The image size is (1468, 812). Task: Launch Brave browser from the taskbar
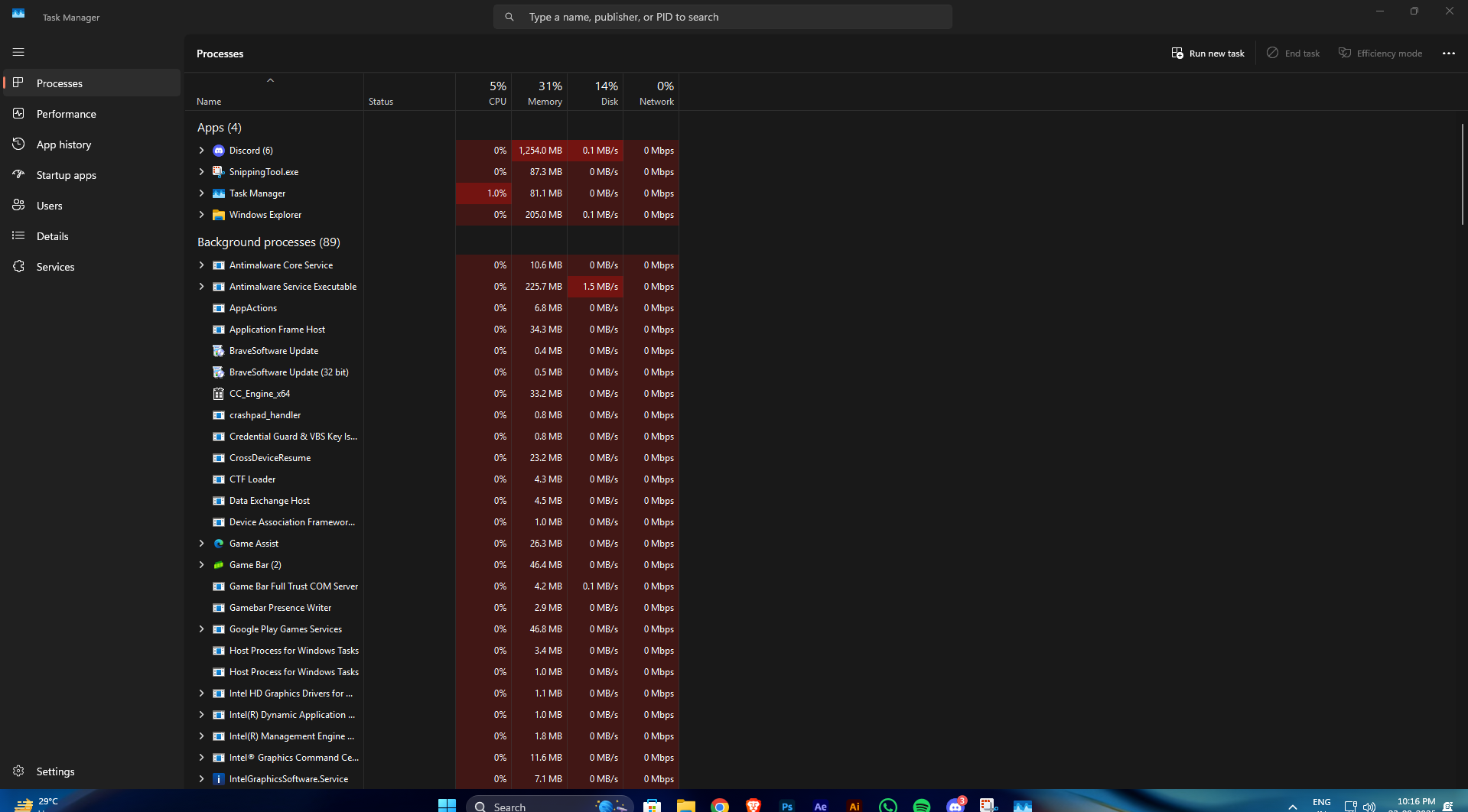pyautogui.click(x=754, y=806)
